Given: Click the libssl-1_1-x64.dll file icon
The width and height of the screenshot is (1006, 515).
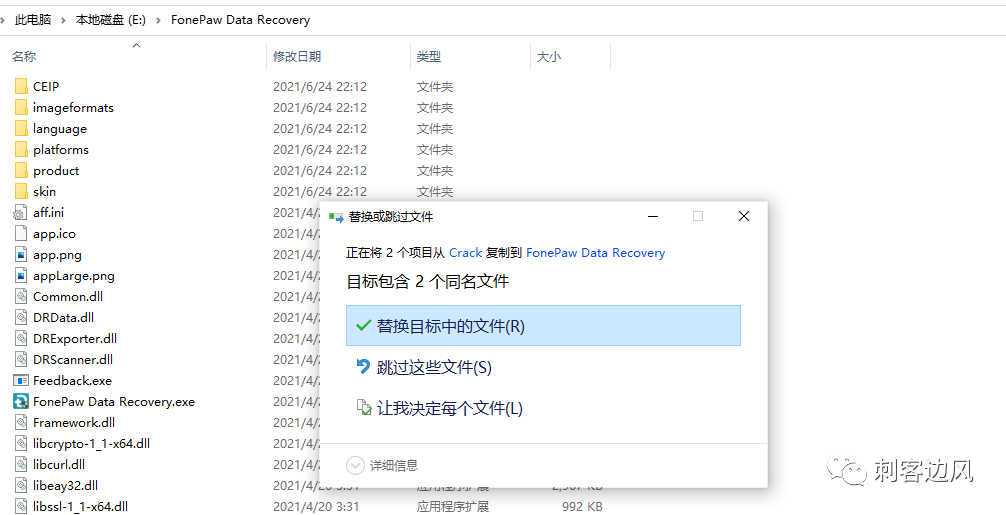Looking at the screenshot, I should [21, 507].
